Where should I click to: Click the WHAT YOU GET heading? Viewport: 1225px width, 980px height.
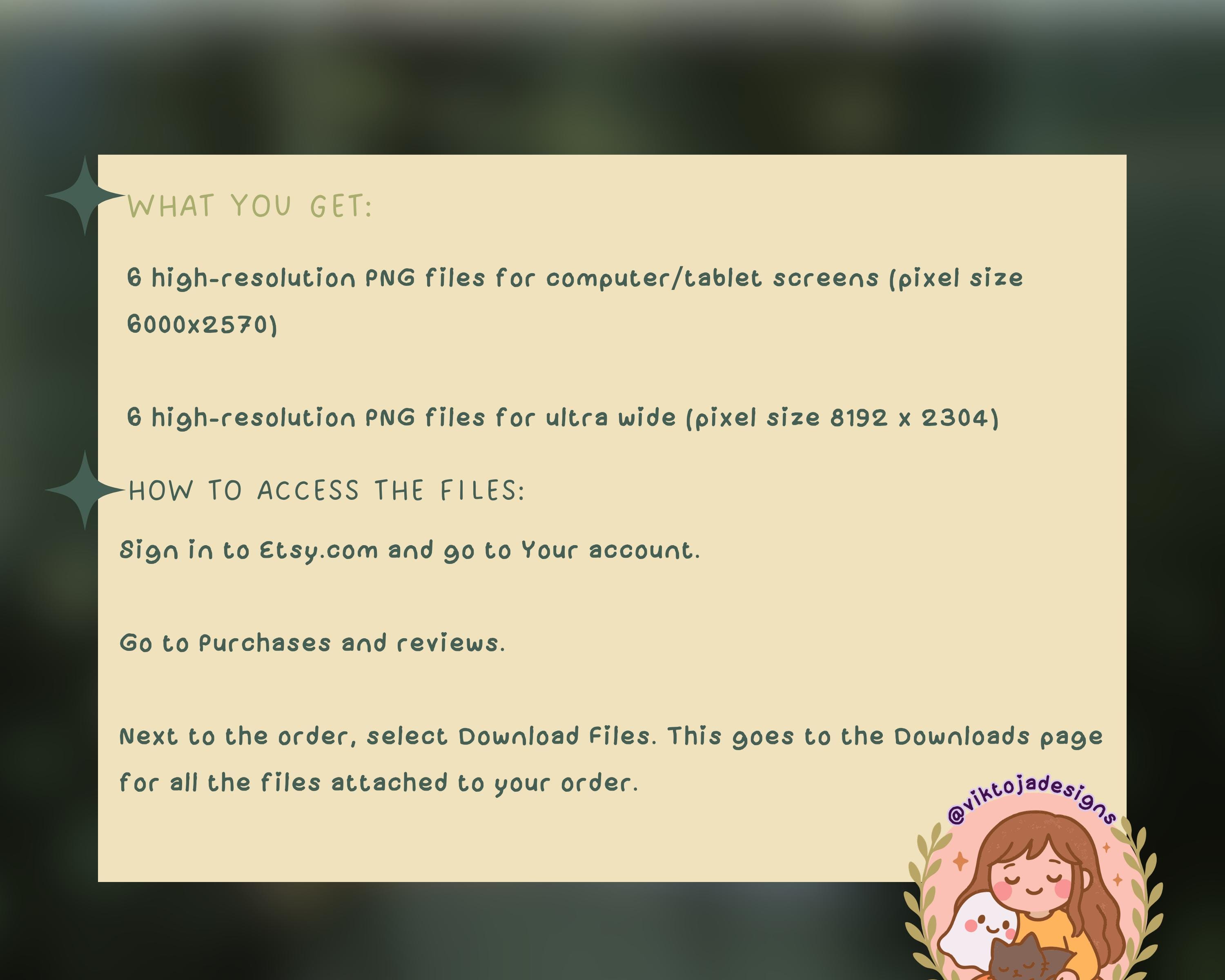(x=249, y=206)
